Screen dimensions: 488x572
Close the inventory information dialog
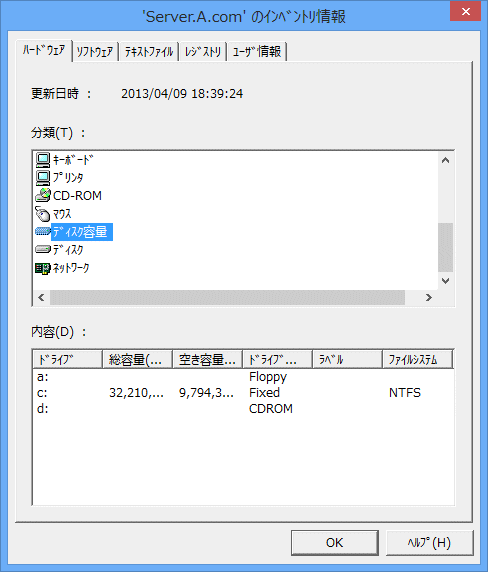[465, 11]
